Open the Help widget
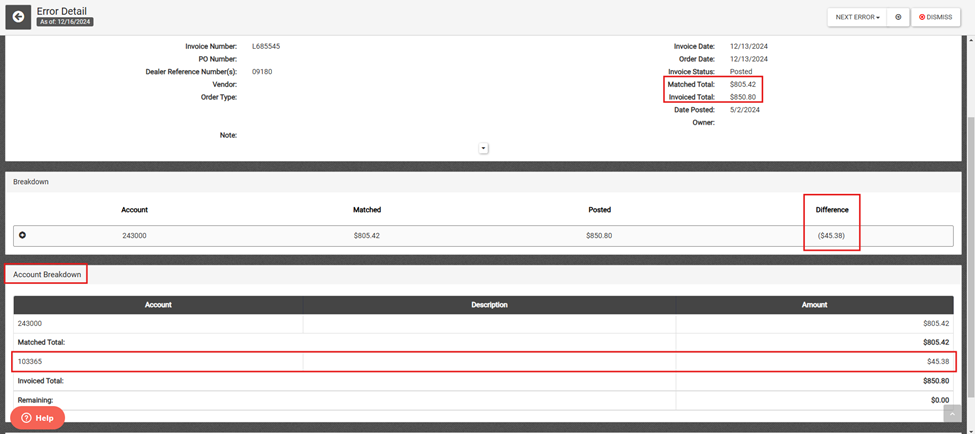The width and height of the screenshot is (975, 434). click(x=37, y=418)
